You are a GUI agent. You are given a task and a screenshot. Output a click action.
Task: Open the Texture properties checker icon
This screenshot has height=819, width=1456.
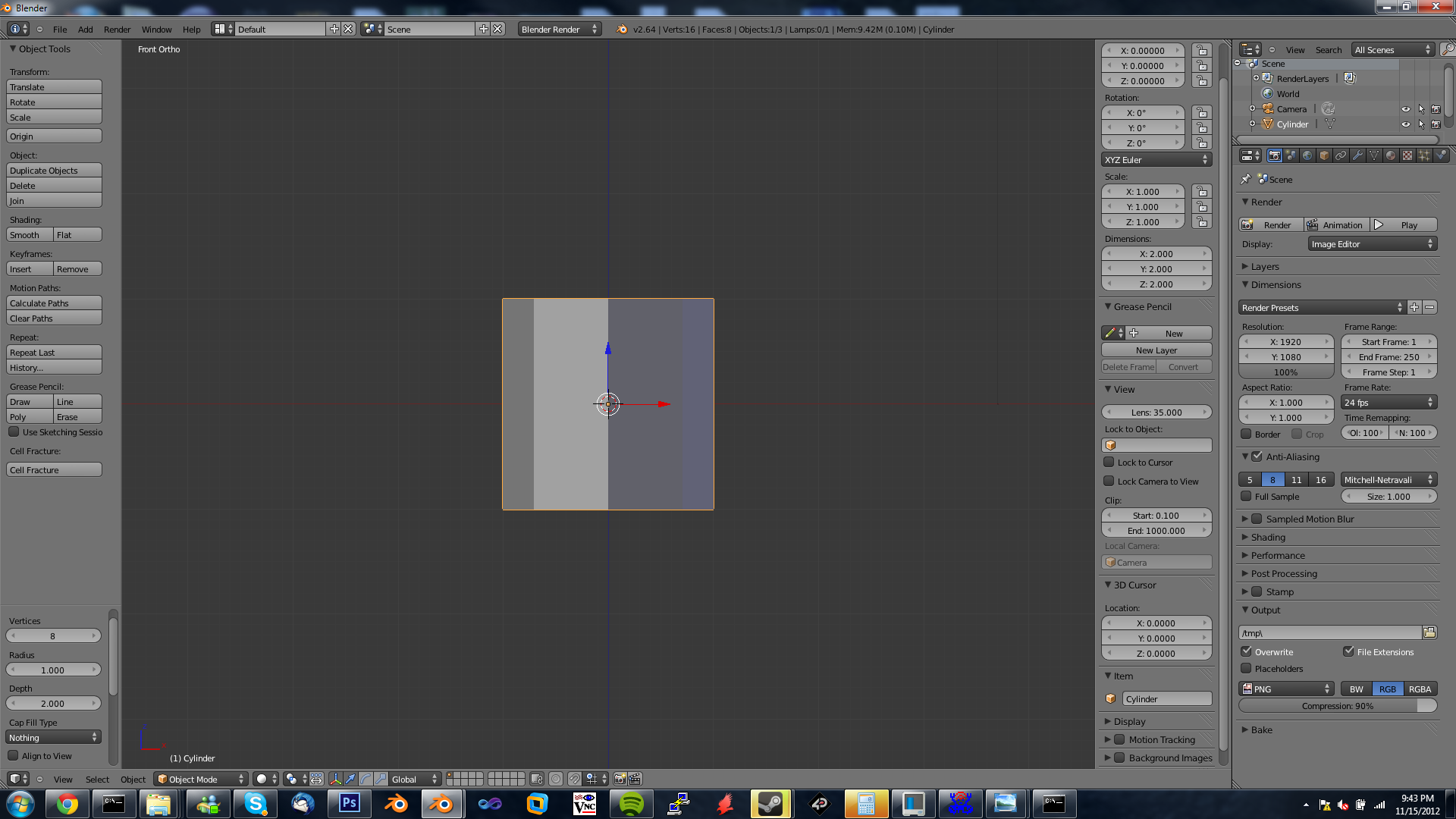click(x=1407, y=155)
